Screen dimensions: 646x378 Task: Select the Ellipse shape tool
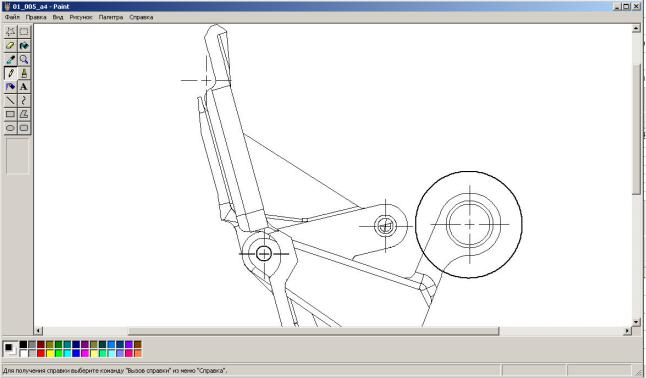click(10, 128)
